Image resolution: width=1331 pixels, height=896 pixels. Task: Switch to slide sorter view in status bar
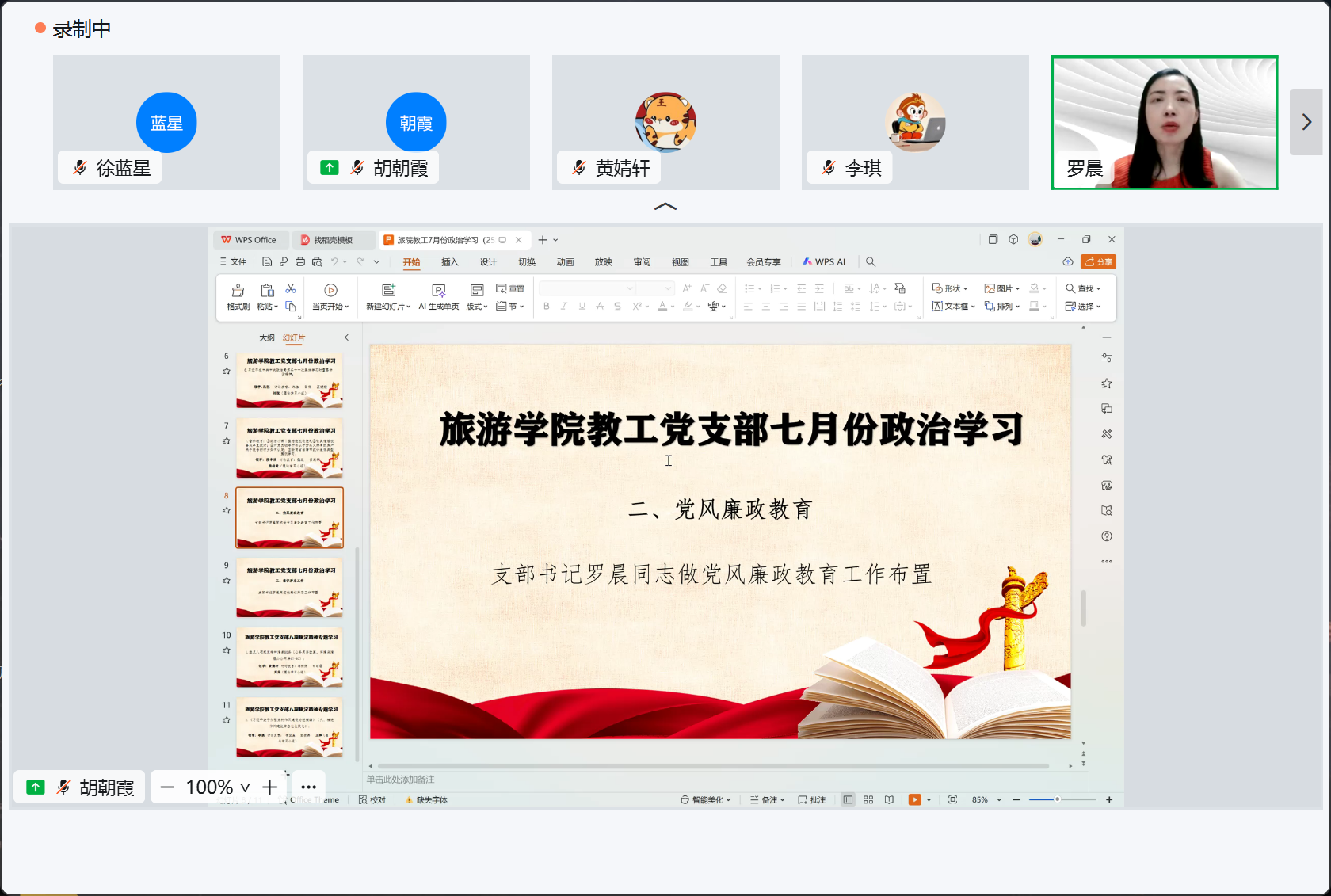(x=868, y=800)
